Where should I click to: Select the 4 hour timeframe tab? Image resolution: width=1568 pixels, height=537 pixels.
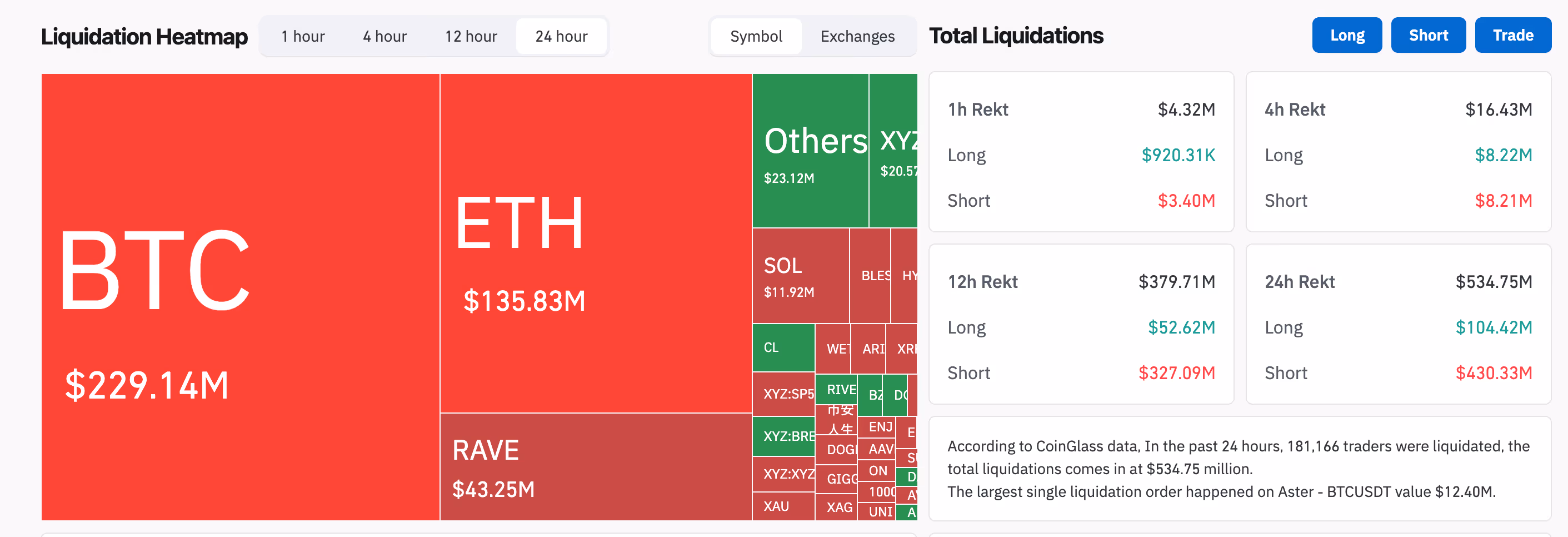(x=384, y=37)
